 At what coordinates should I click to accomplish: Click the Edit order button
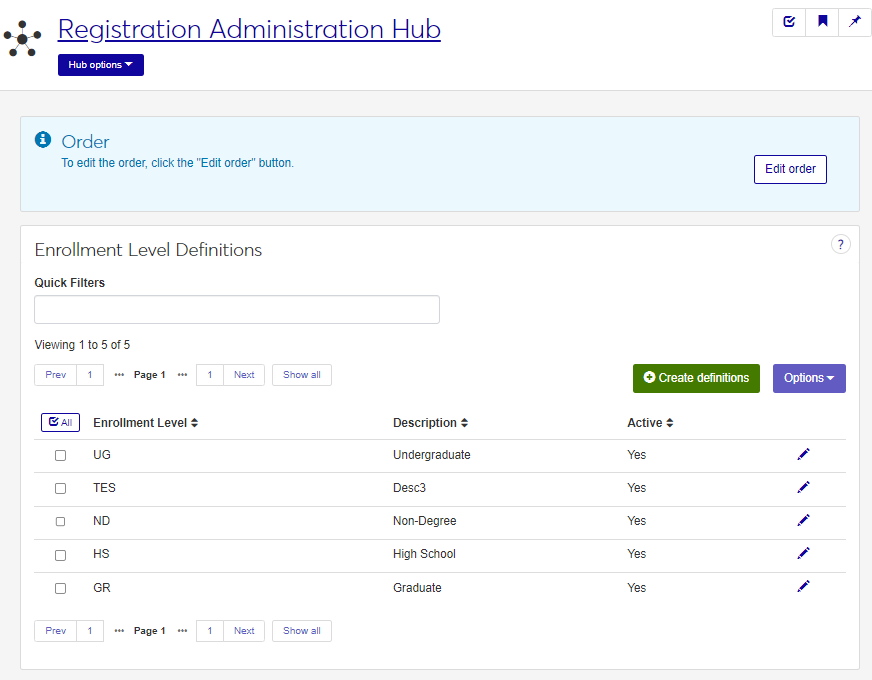point(790,169)
